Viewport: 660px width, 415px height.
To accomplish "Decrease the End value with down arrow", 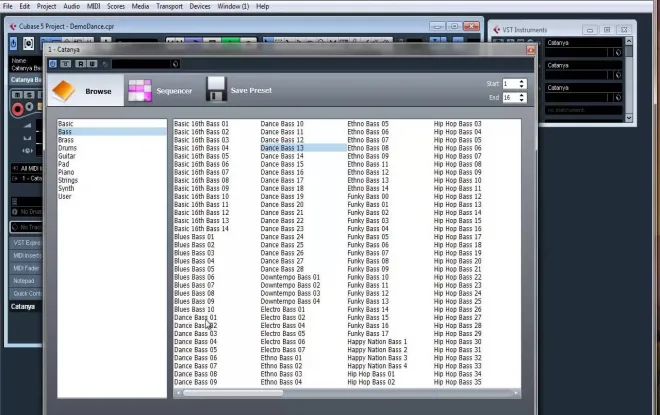I will (522, 100).
